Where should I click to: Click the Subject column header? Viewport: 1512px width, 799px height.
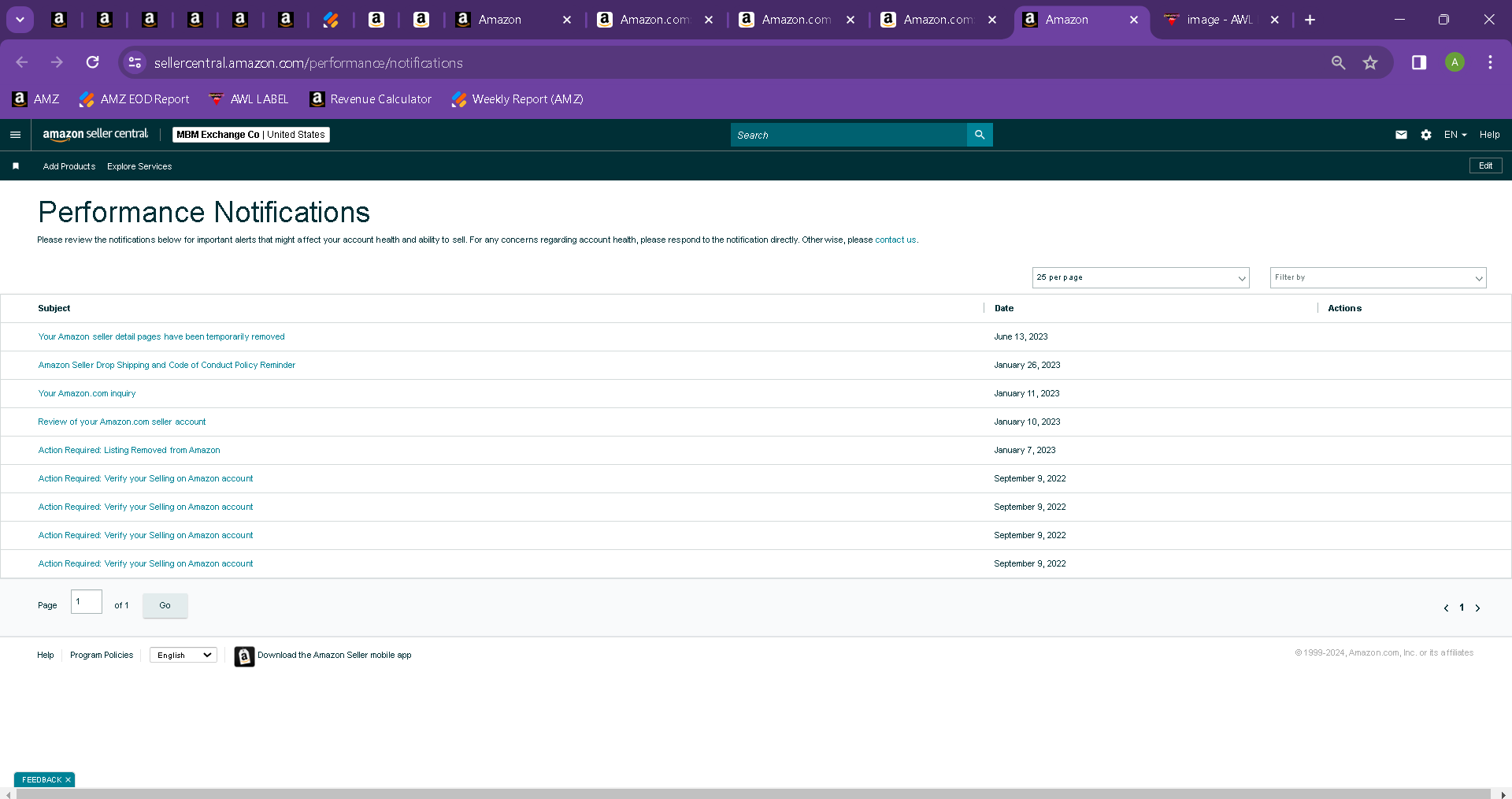[x=54, y=308]
